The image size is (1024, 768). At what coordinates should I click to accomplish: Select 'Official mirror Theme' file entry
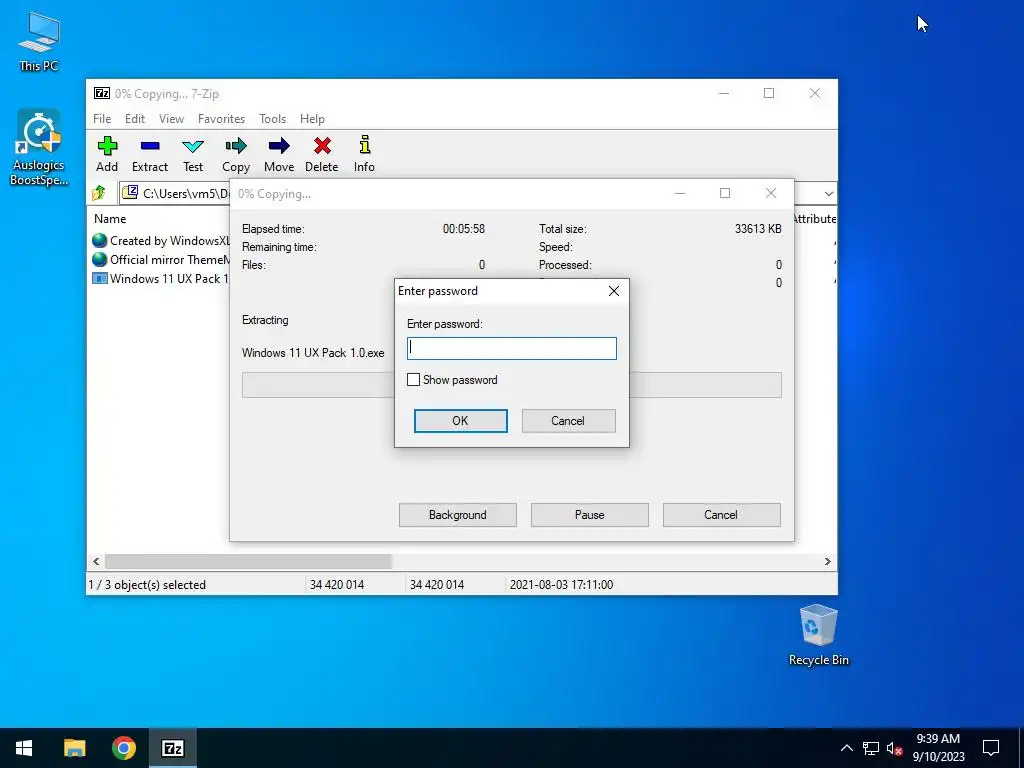click(161, 259)
